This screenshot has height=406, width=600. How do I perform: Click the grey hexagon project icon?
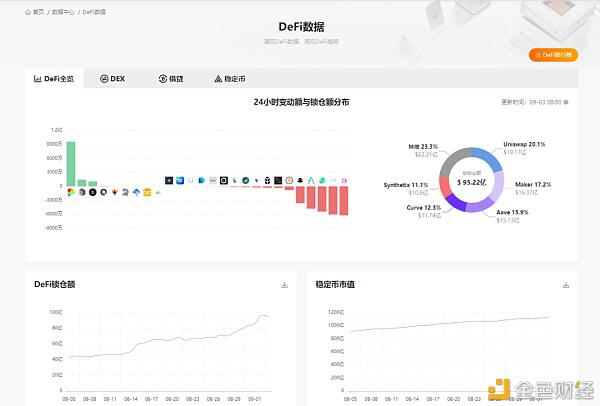coord(82,192)
